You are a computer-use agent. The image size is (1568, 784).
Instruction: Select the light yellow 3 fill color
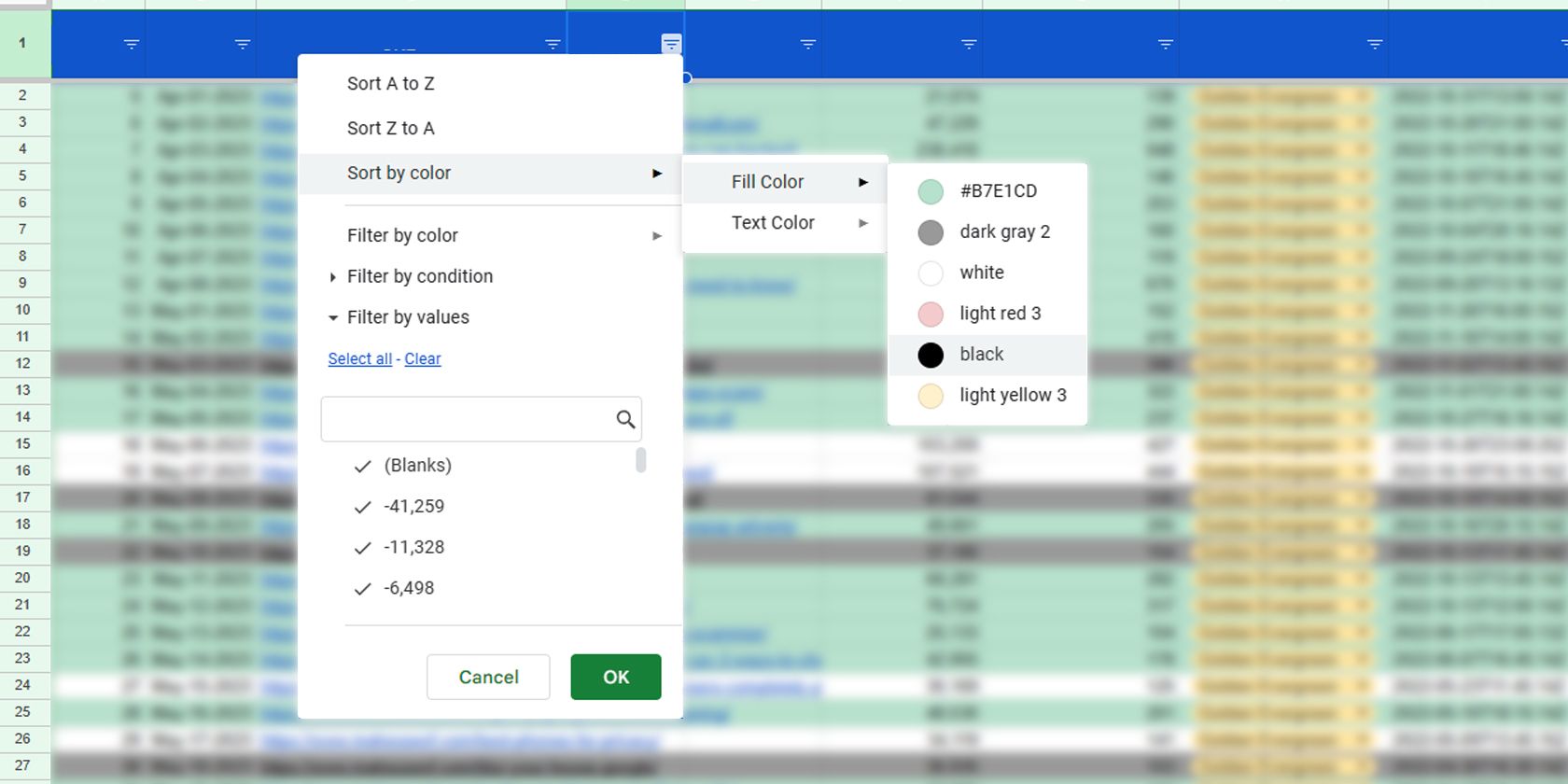tap(987, 396)
